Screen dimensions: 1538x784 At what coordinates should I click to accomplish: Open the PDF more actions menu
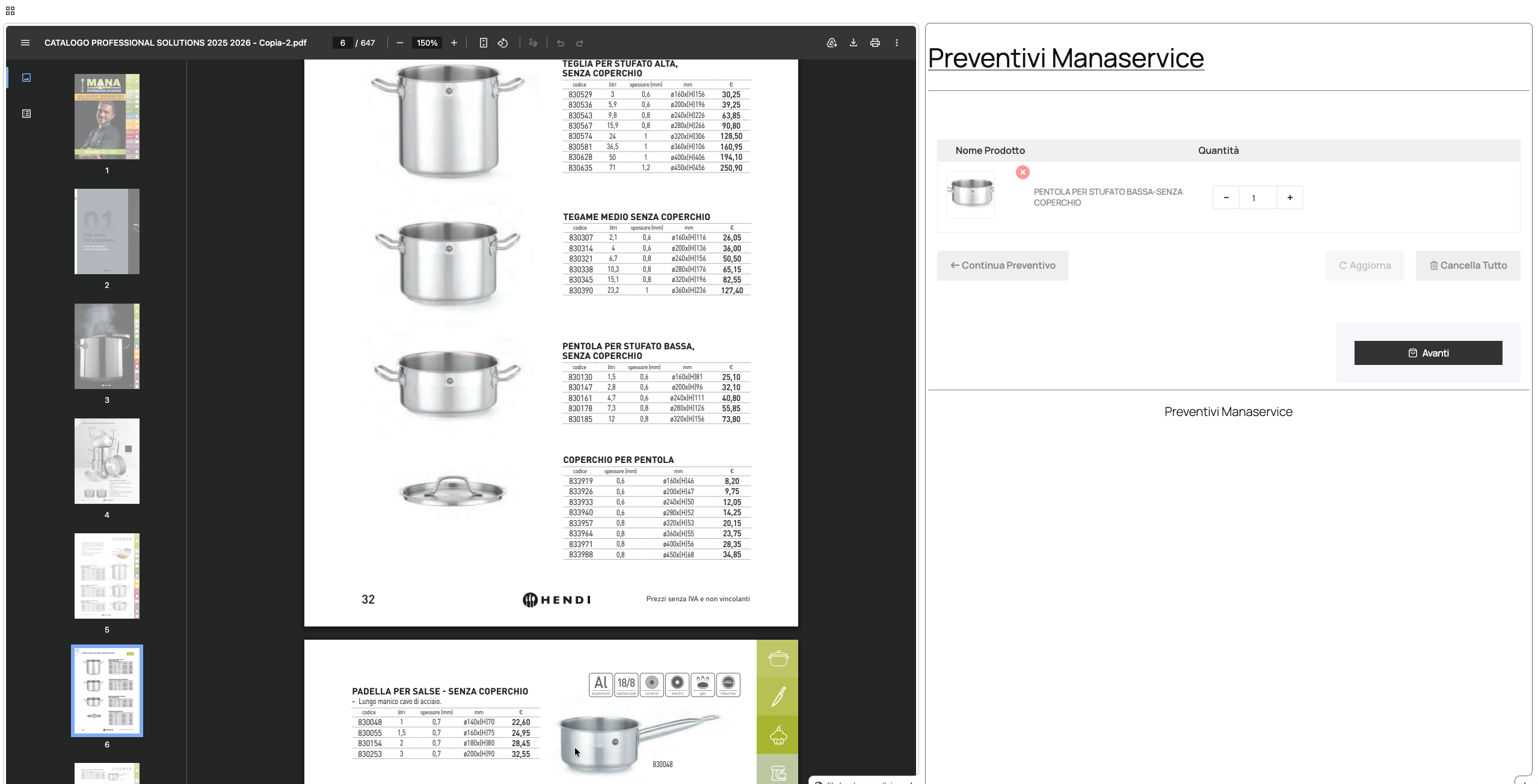[897, 43]
